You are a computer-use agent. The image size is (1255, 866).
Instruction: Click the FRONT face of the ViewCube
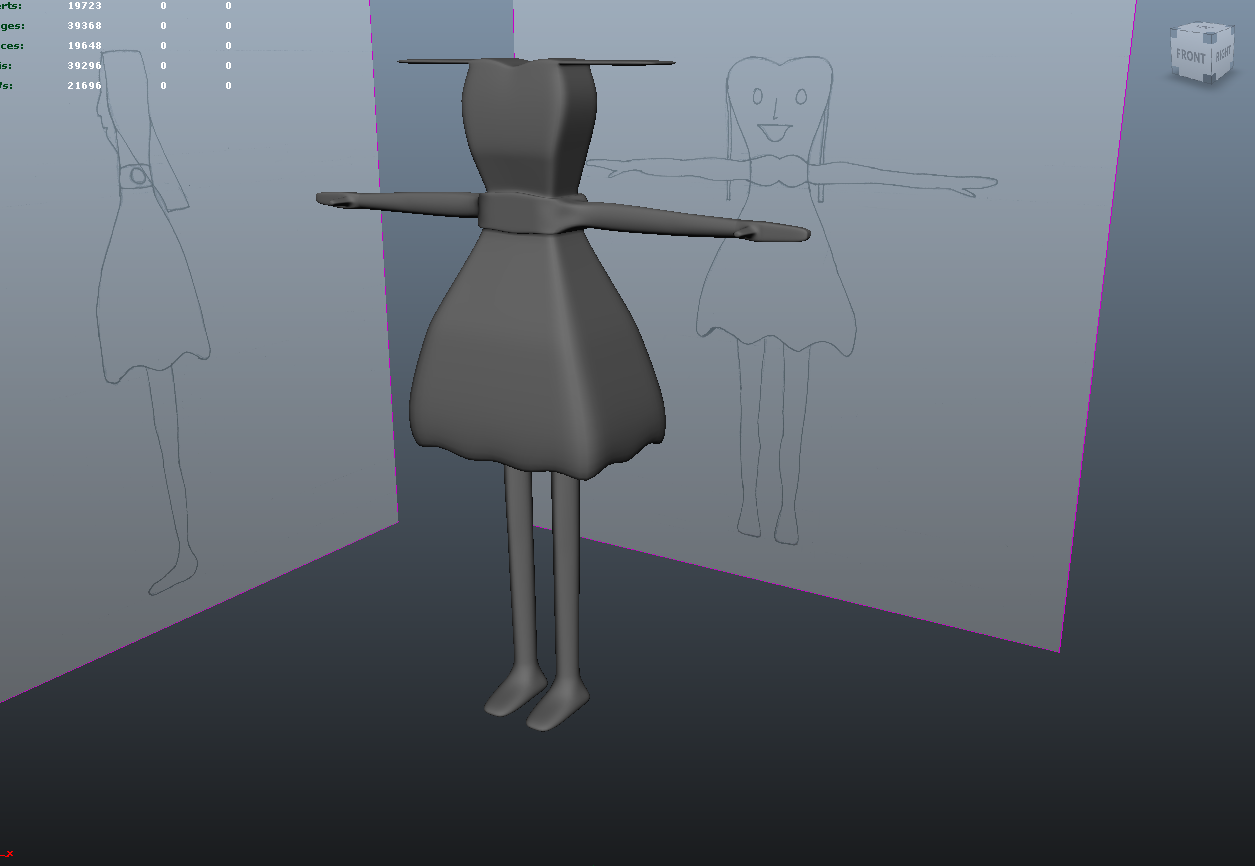[x=1190, y=57]
